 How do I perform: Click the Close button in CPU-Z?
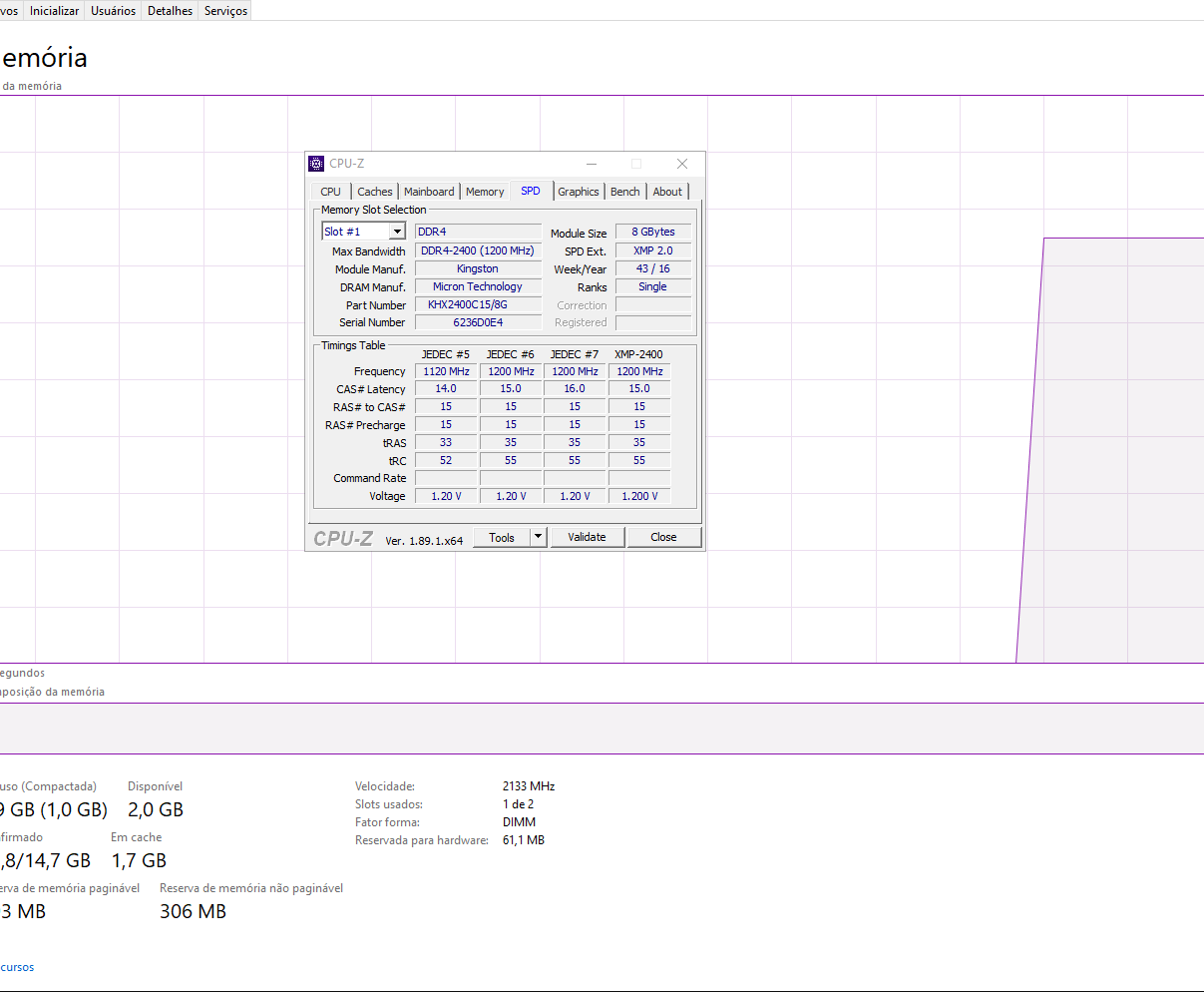click(x=663, y=537)
